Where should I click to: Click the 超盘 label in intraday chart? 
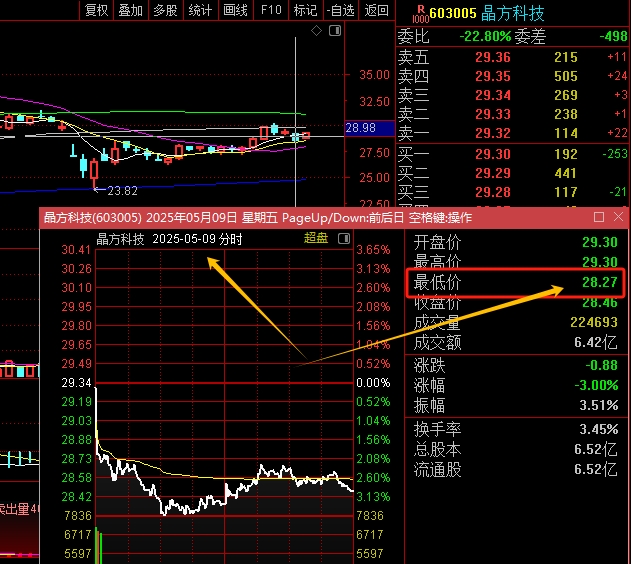[x=316, y=238]
